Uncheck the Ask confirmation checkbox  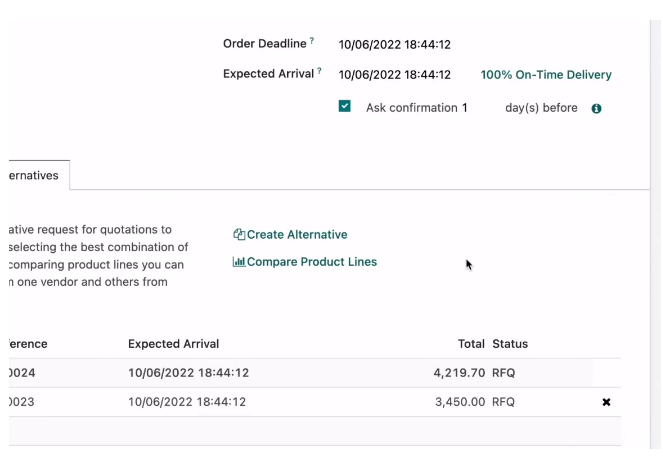click(345, 107)
